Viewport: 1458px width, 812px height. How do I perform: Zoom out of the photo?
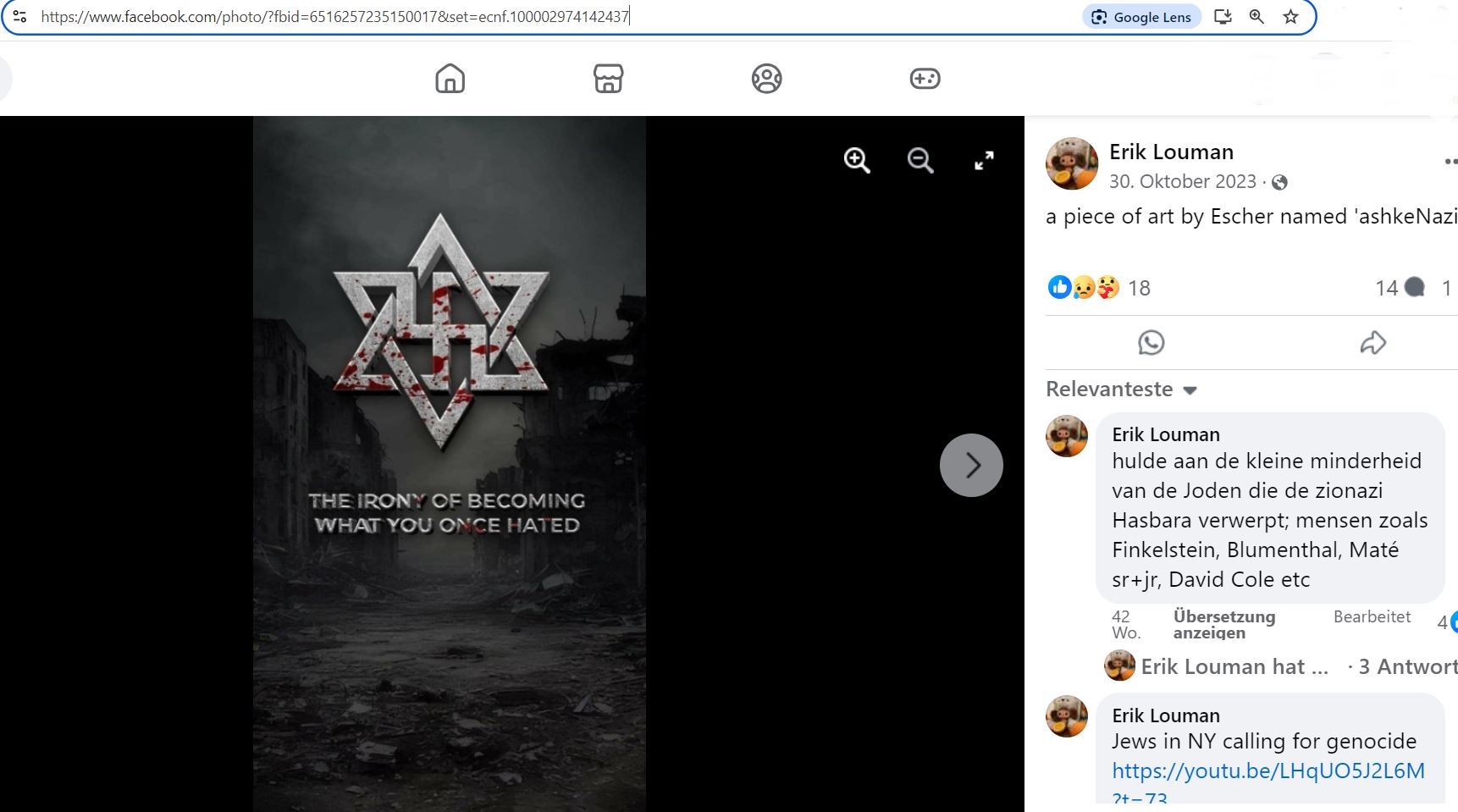pyautogui.click(x=920, y=160)
